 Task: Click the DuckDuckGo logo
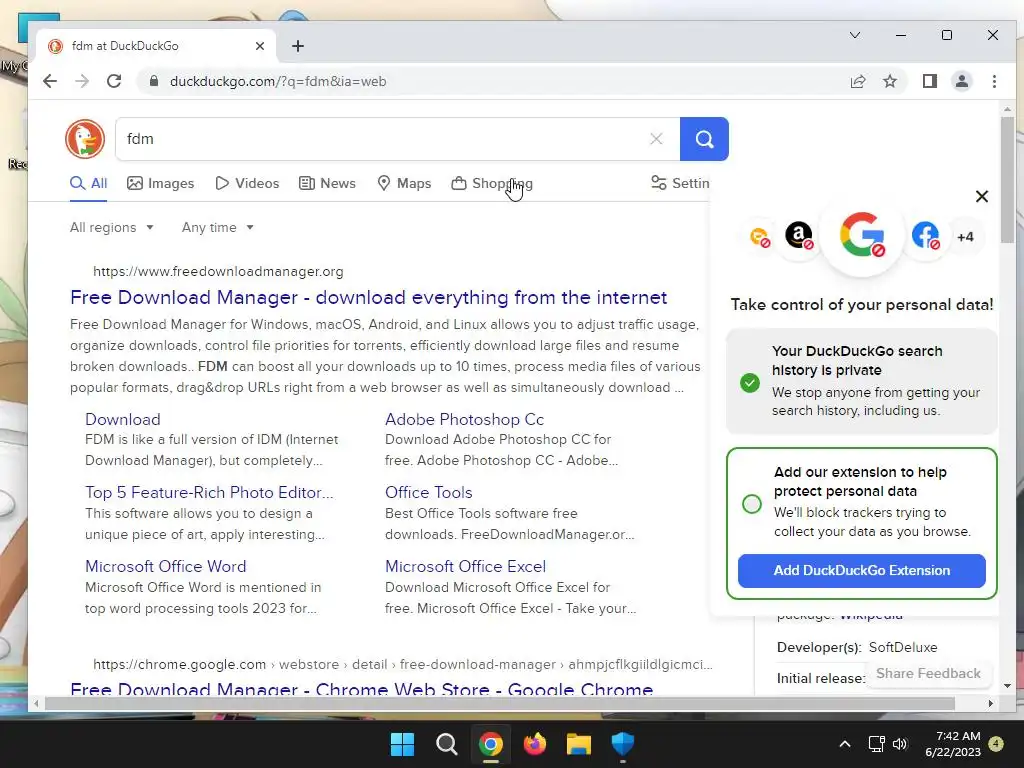tap(85, 138)
